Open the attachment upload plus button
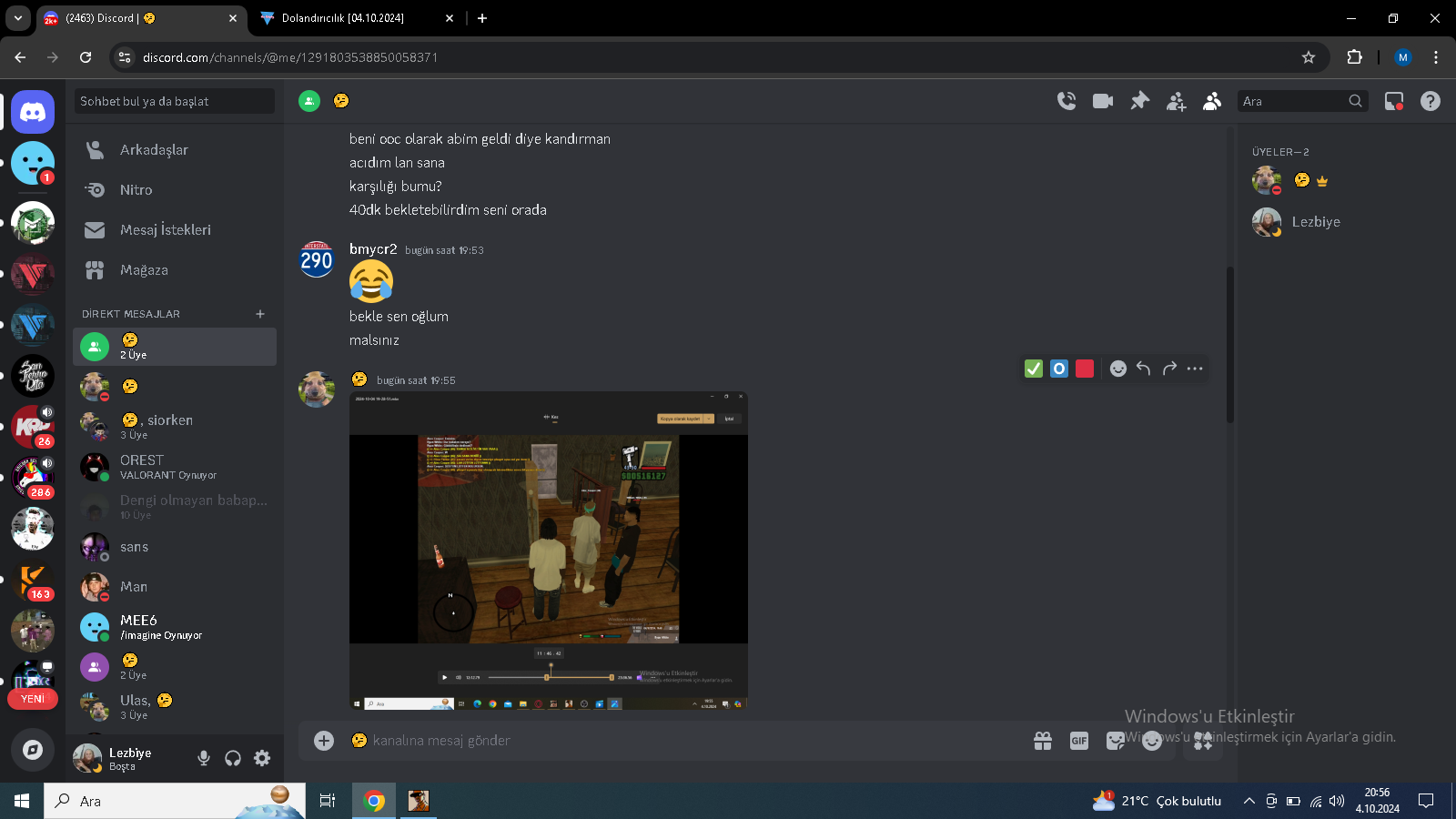1456x819 pixels. point(324,741)
